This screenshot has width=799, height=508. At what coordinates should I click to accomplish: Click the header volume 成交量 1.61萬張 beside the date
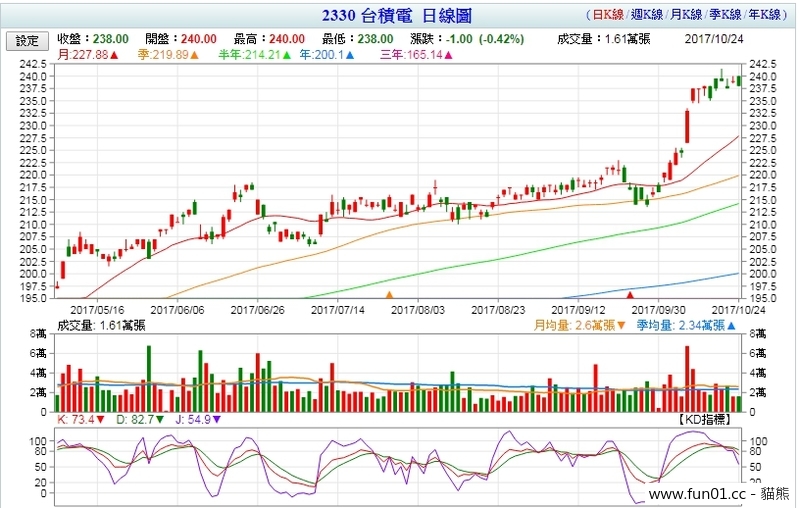point(603,39)
